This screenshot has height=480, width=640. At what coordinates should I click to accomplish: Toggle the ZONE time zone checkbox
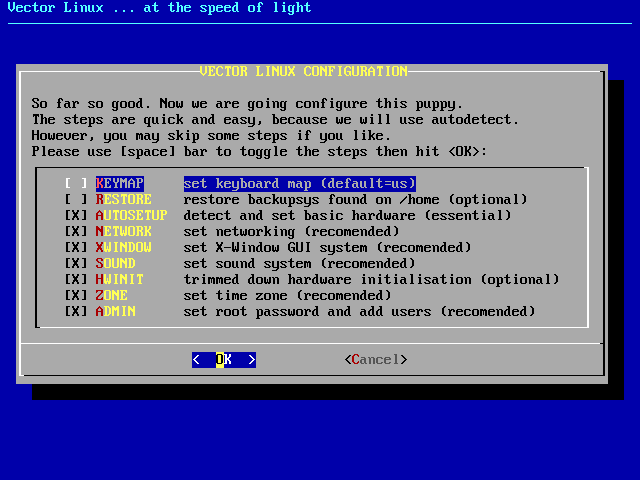pos(76,296)
